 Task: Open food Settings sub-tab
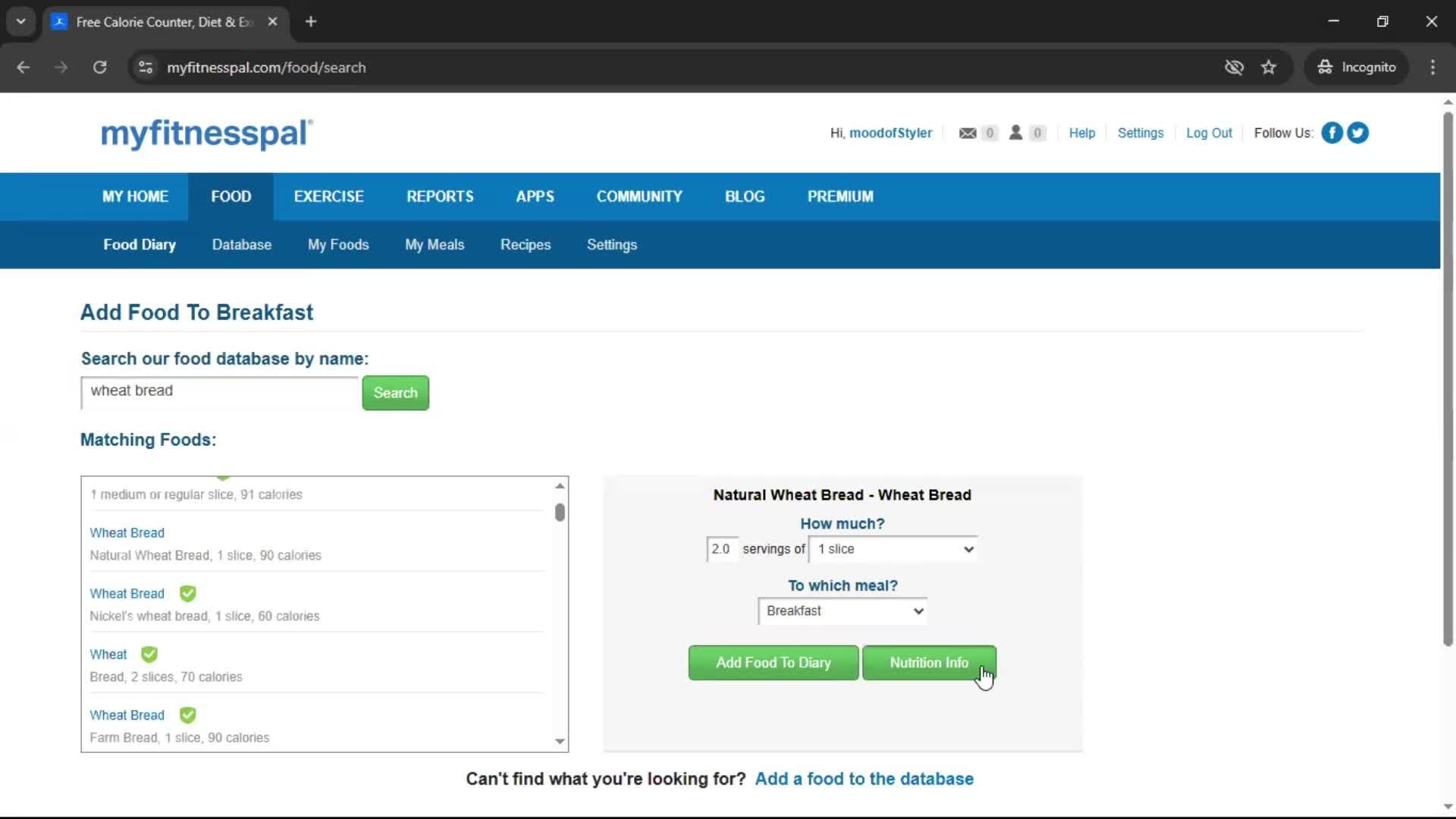[x=612, y=245]
